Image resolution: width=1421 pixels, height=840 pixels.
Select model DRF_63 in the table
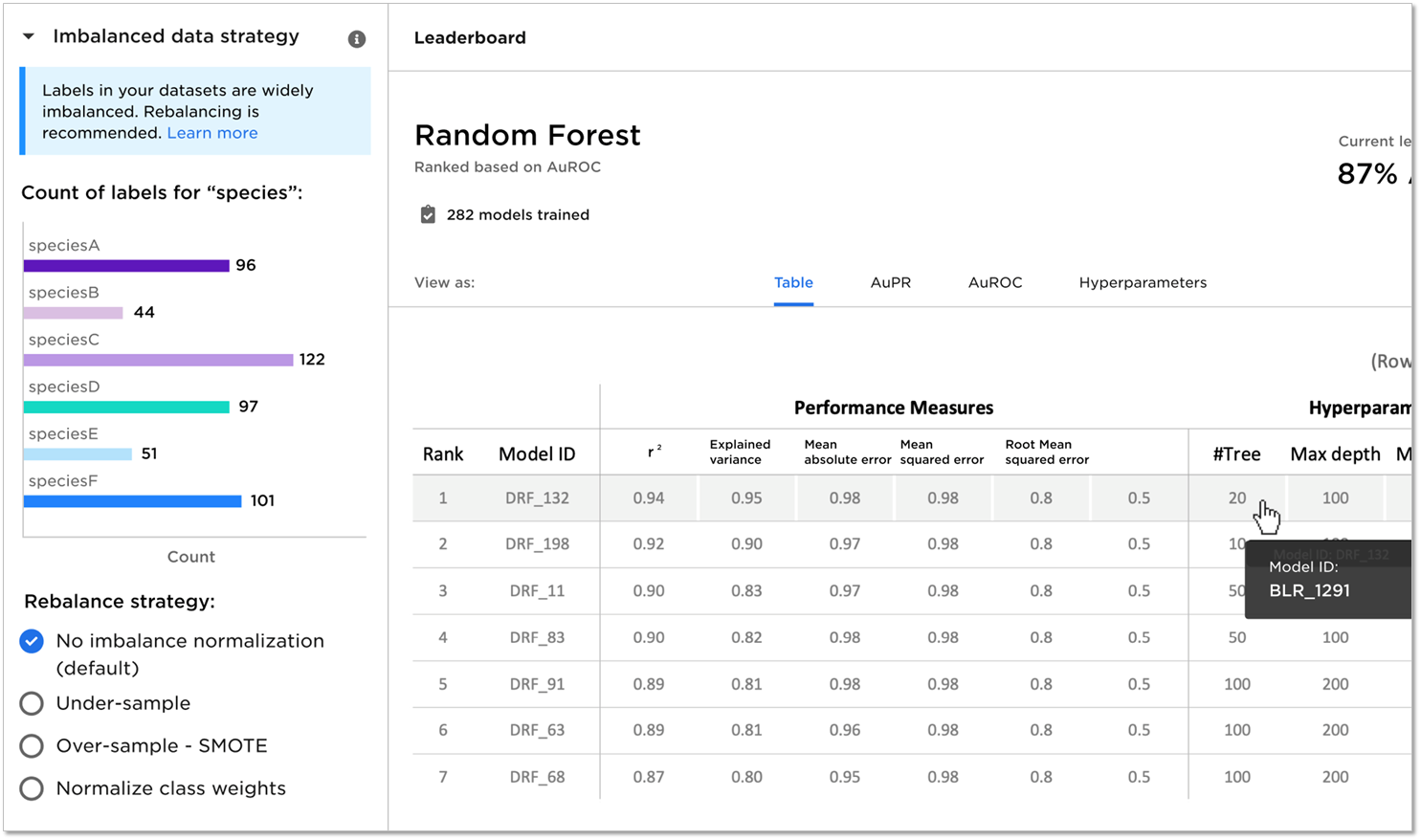pos(537,731)
